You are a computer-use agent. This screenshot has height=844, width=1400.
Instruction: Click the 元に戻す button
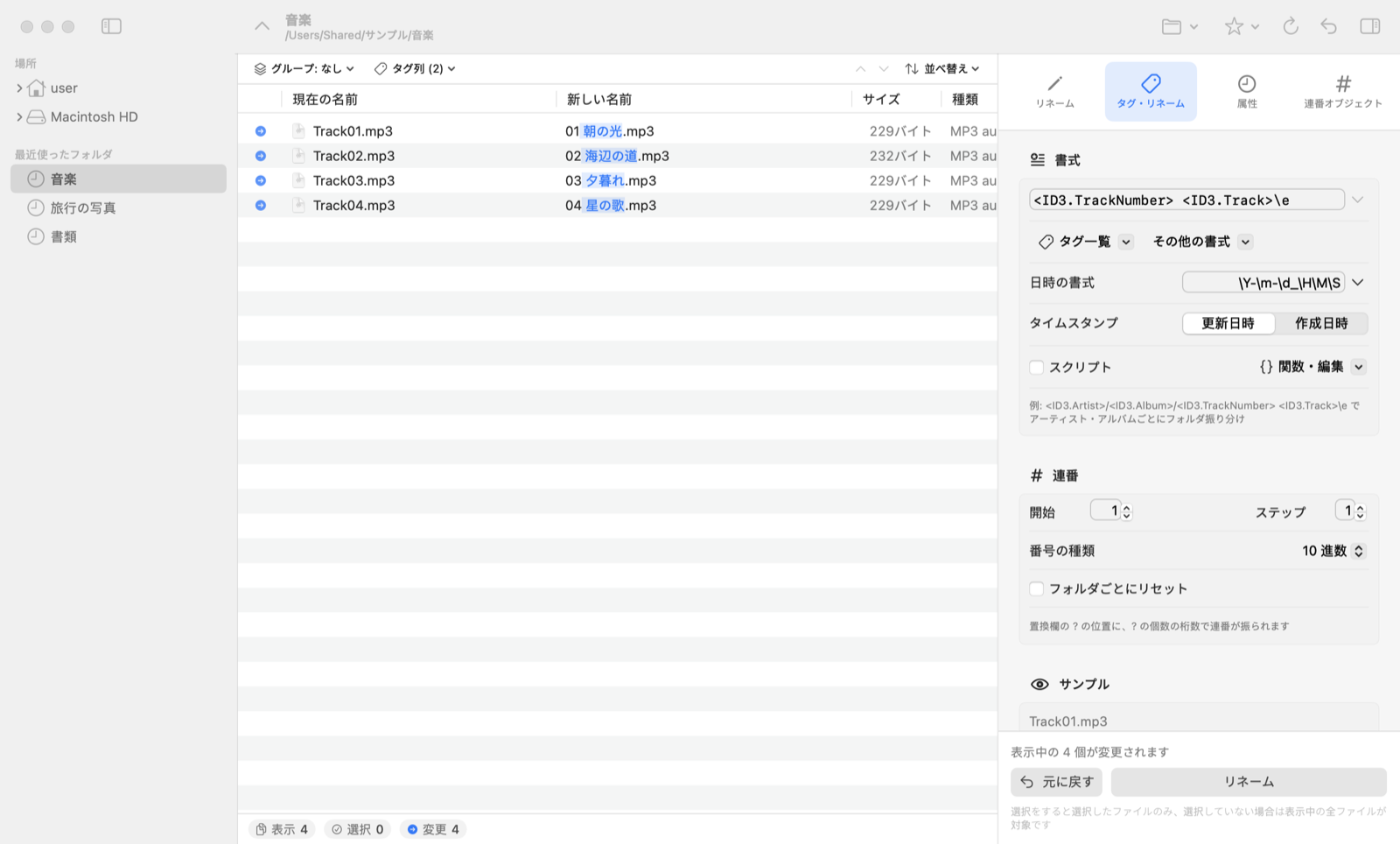pyautogui.click(x=1056, y=782)
